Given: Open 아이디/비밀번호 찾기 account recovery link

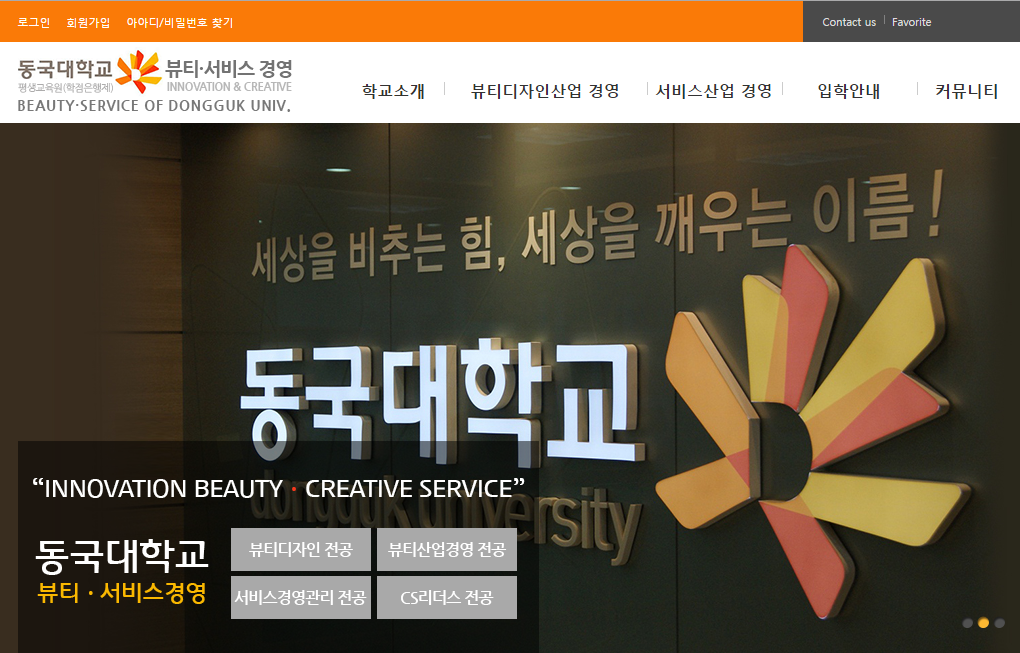Looking at the screenshot, I should coord(179,22).
